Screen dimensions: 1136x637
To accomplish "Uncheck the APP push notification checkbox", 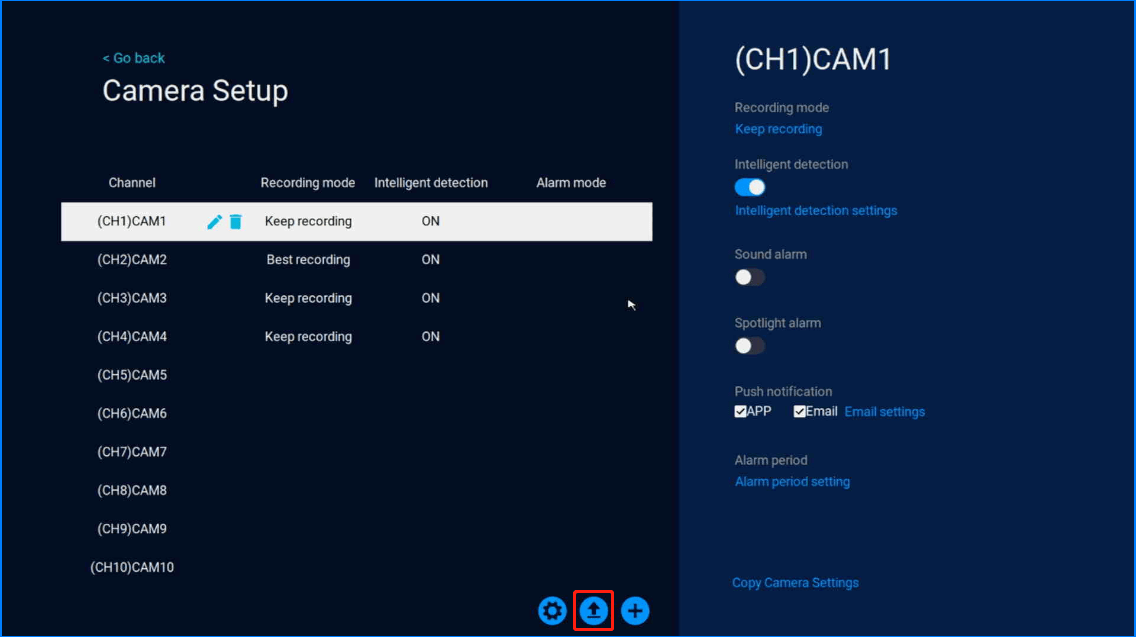I will point(741,411).
